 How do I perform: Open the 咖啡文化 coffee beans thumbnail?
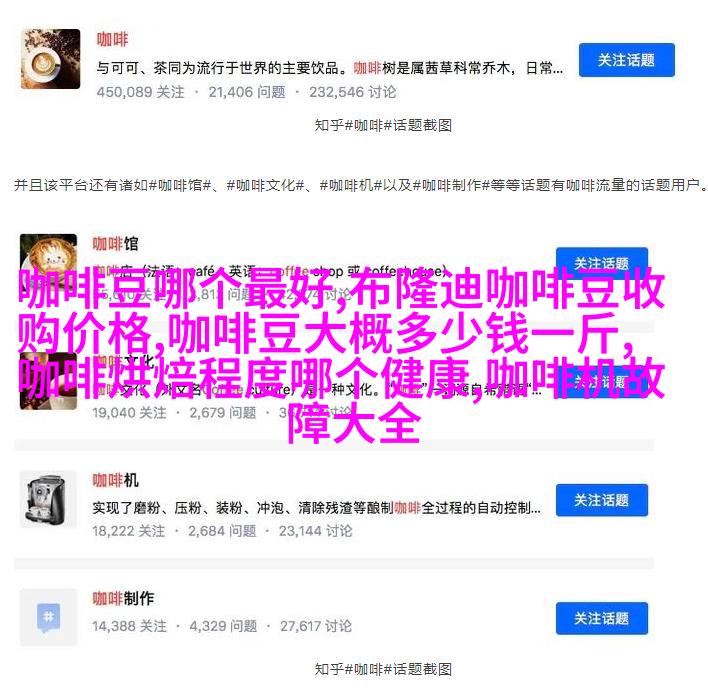48,382
